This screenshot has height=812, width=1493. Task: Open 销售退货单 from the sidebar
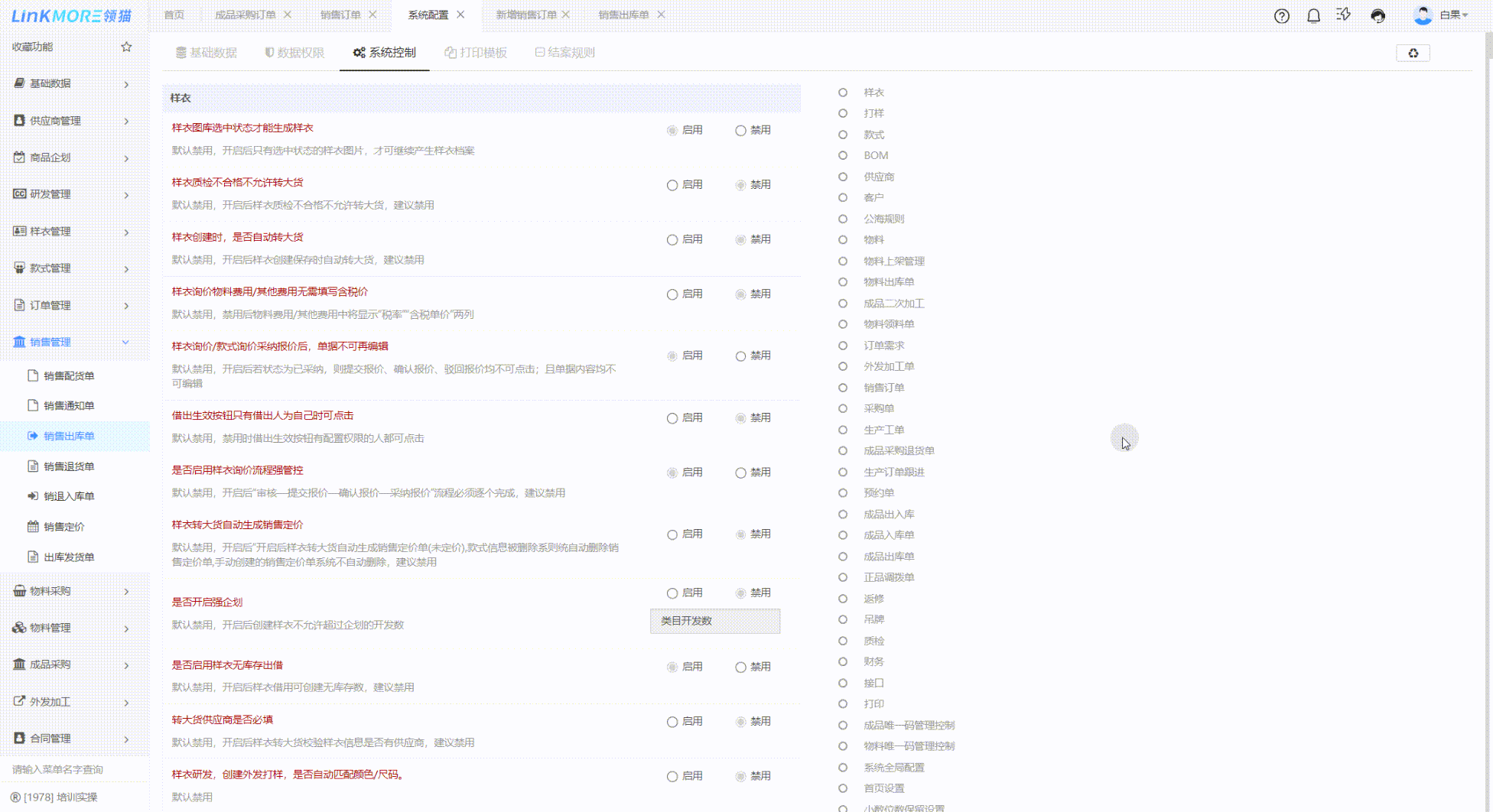pos(69,466)
